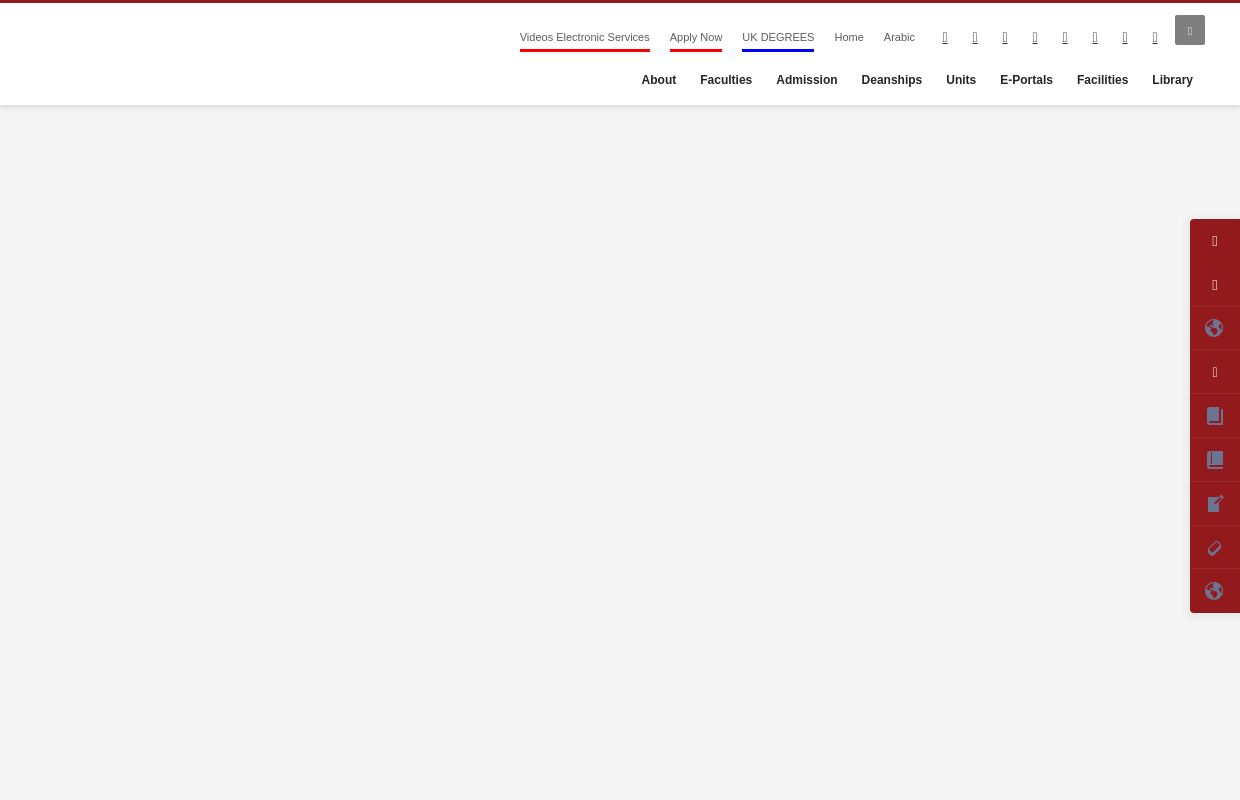This screenshot has height=800, width=1240.
Task: Open the Units menu
Action: pos(961,80)
